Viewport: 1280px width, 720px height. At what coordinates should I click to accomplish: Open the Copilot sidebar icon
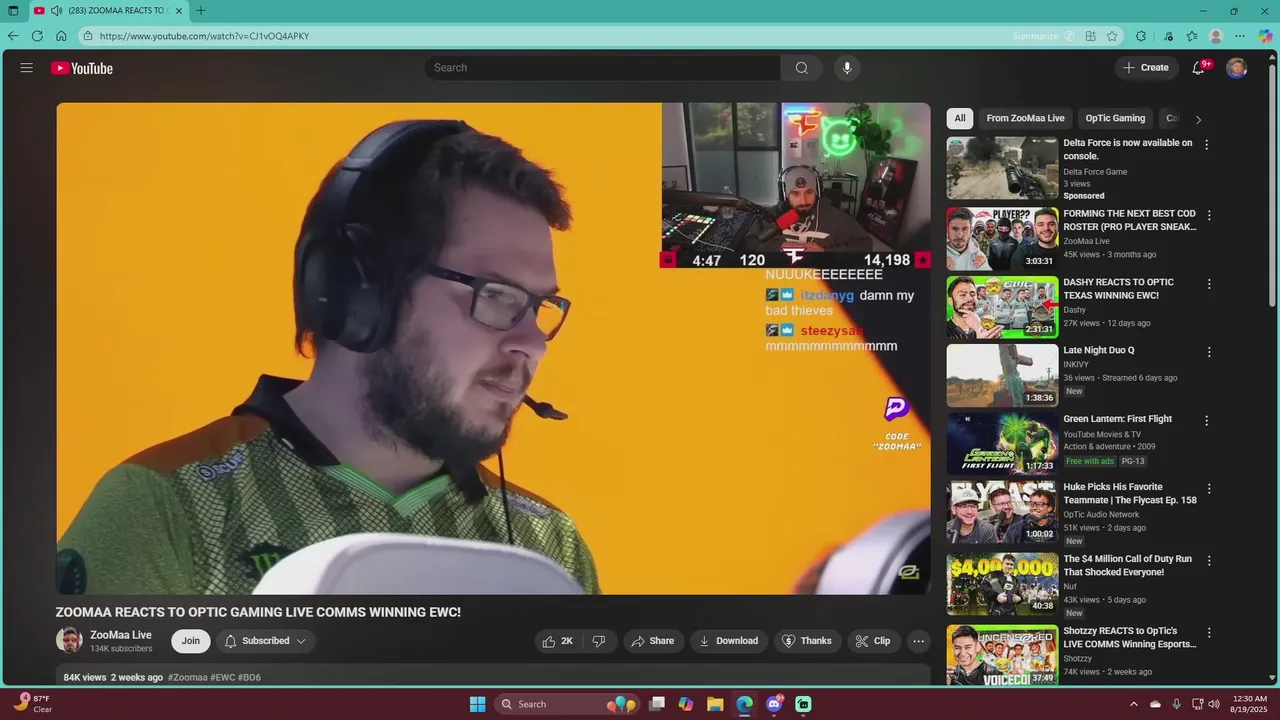[1265, 36]
